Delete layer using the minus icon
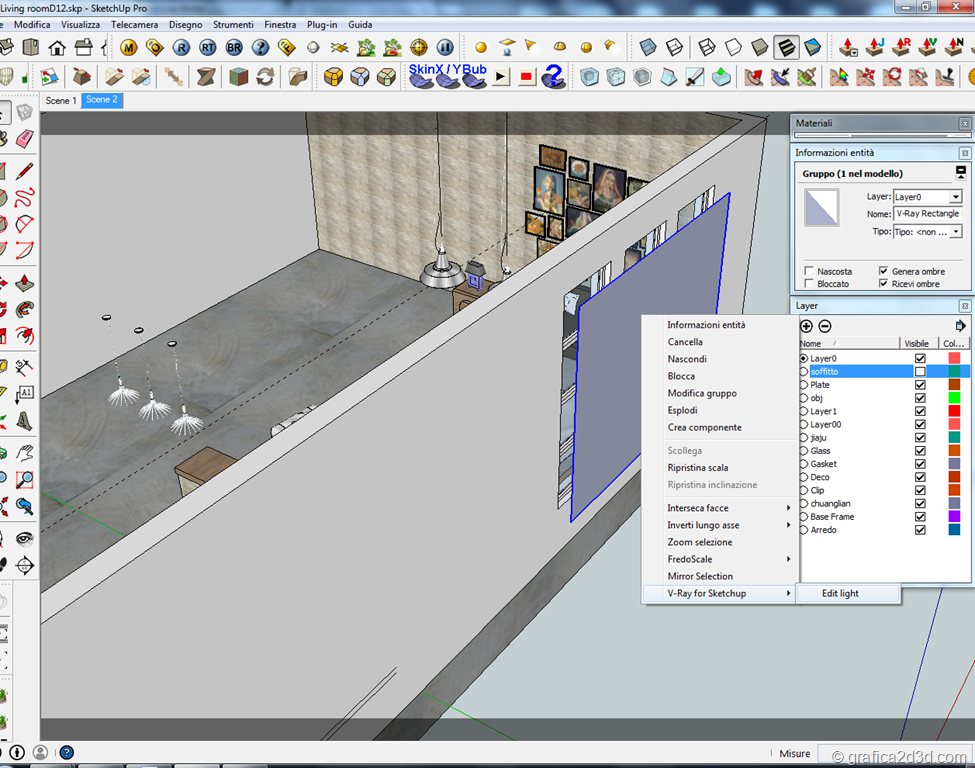The height and width of the screenshot is (768, 975). point(825,326)
